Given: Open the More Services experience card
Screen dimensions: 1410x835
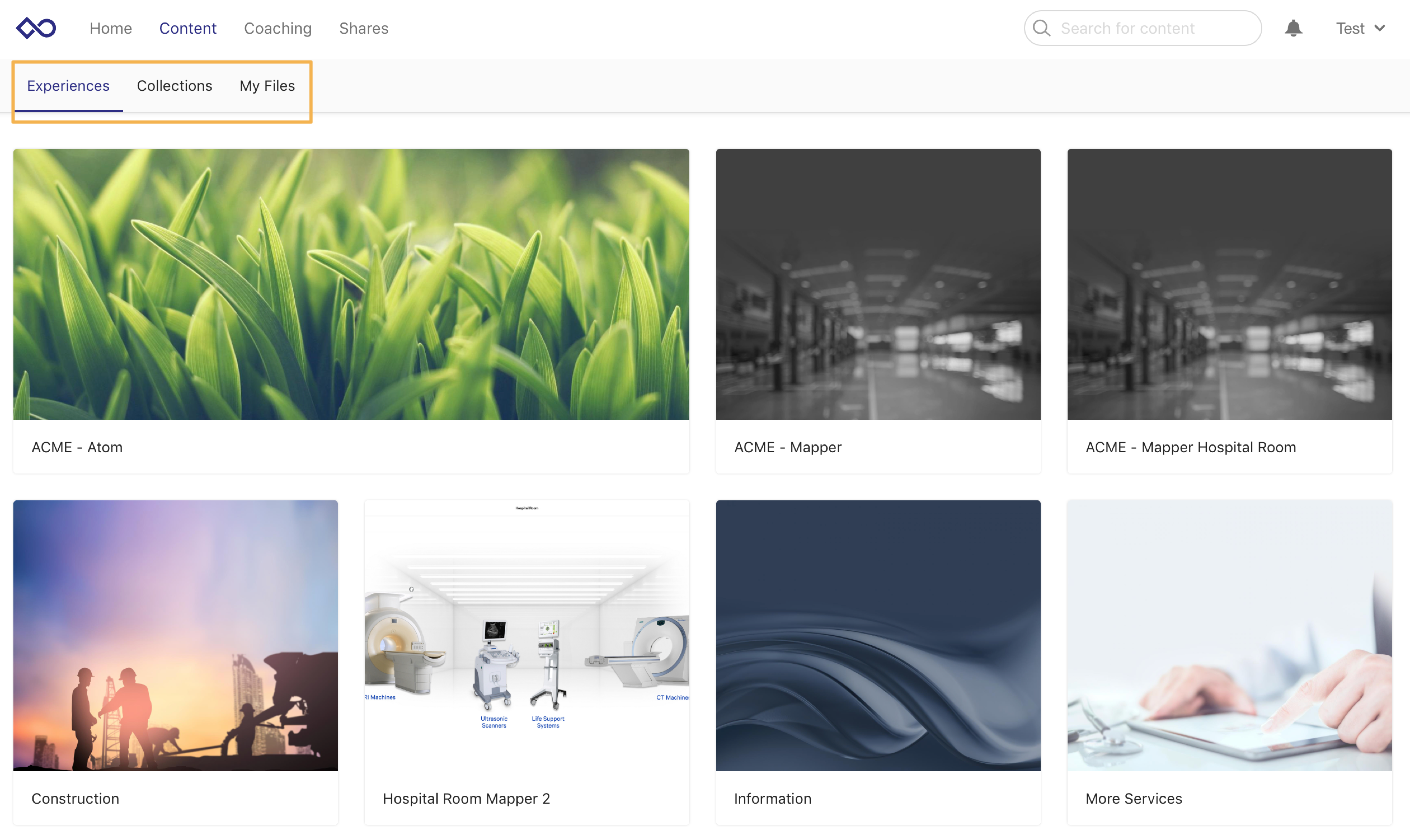Looking at the screenshot, I should (x=1229, y=635).
